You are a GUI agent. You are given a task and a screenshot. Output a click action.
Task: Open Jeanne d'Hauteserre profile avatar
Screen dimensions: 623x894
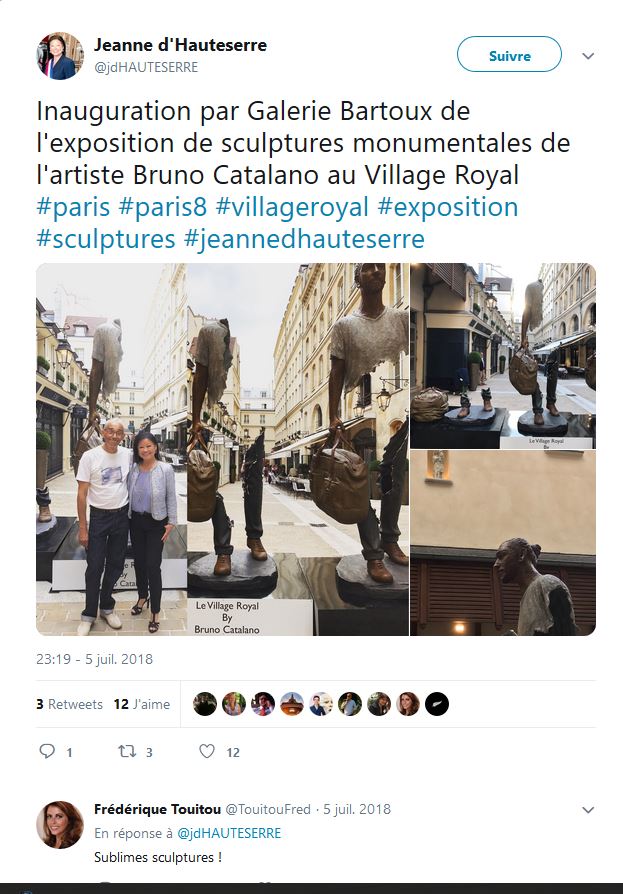coord(60,56)
